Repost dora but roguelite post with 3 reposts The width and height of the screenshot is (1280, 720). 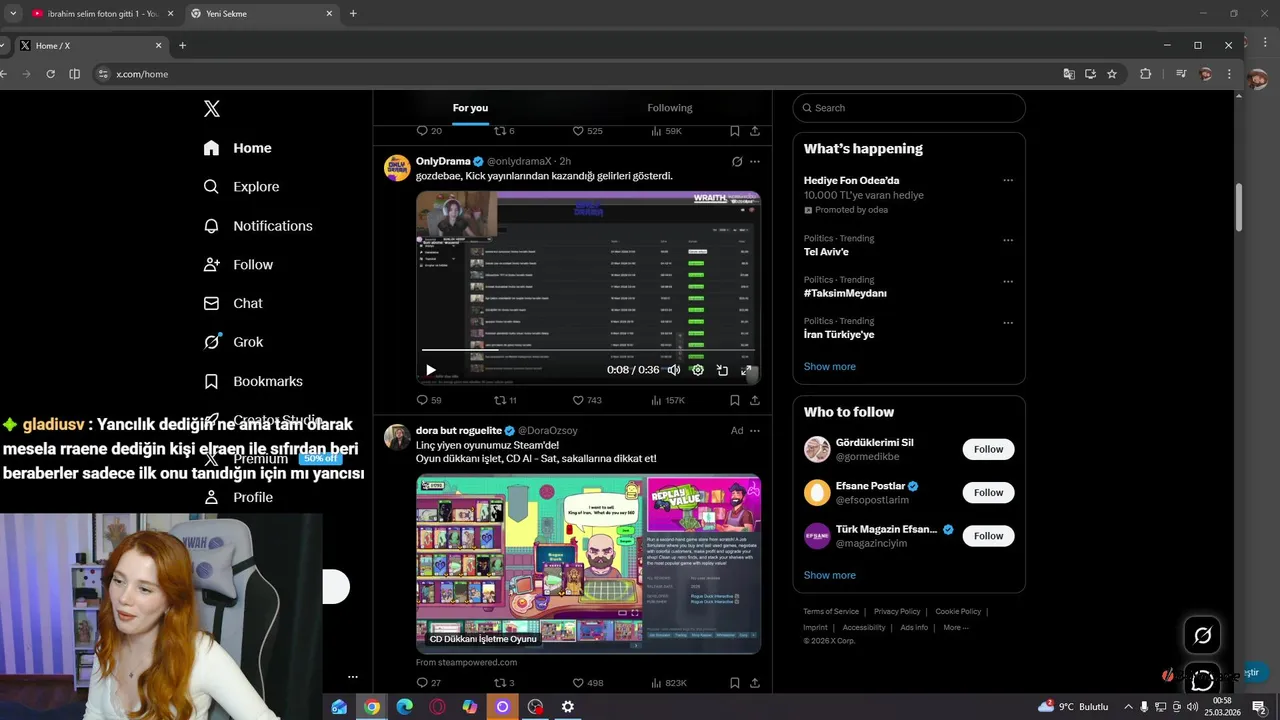[x=504, y=683]
